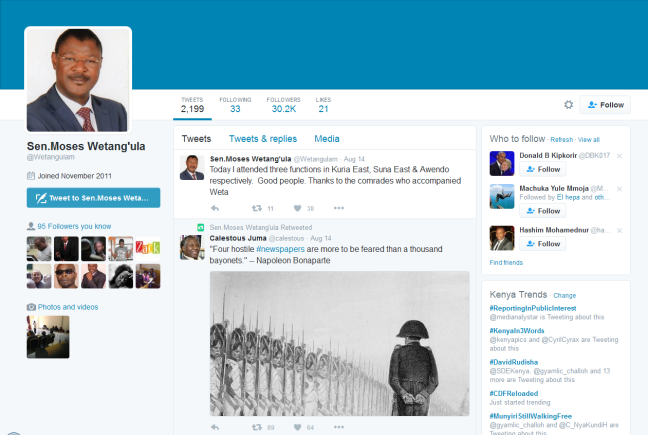Open Machuka Yule Mmoja's avatar
This screenshot has width=648, height=435.
(502, 197)
